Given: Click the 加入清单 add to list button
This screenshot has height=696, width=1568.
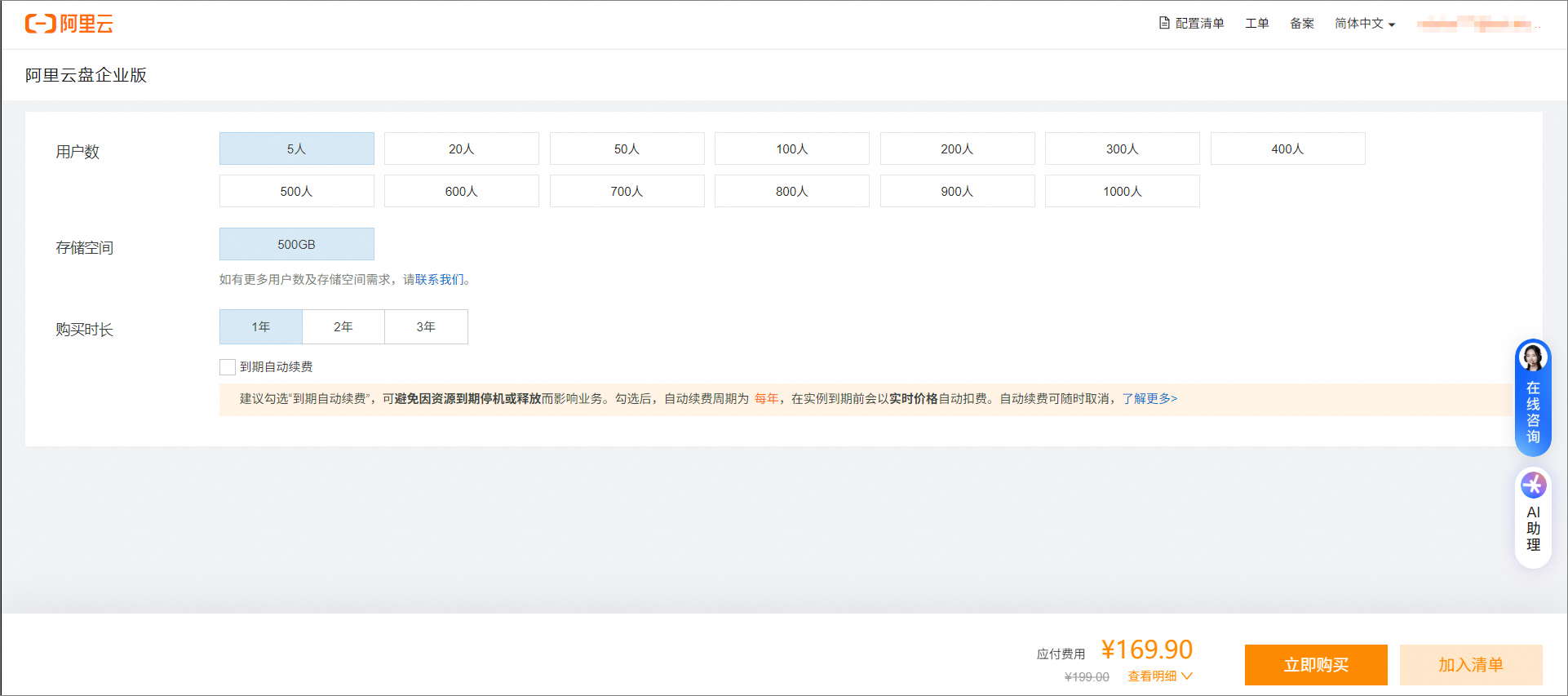Looking at the screenshot, I should (1471, 665).
